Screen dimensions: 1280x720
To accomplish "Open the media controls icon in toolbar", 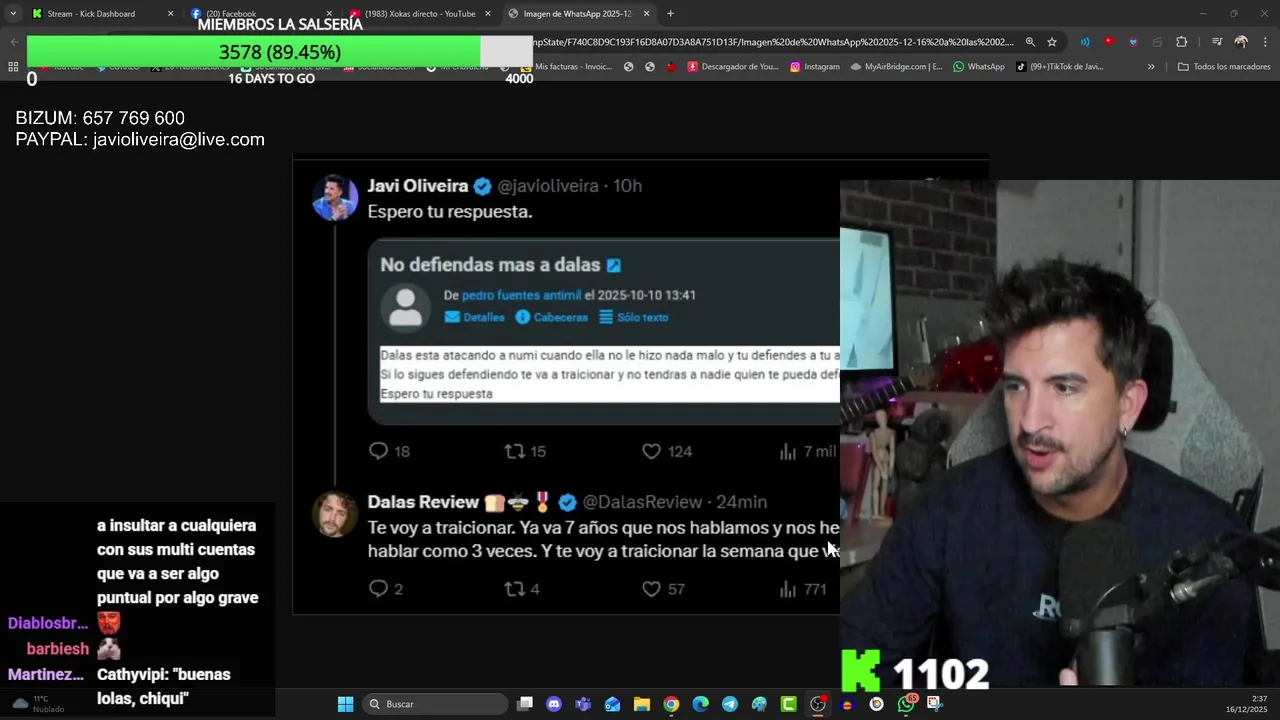I will pos(1217,42).
